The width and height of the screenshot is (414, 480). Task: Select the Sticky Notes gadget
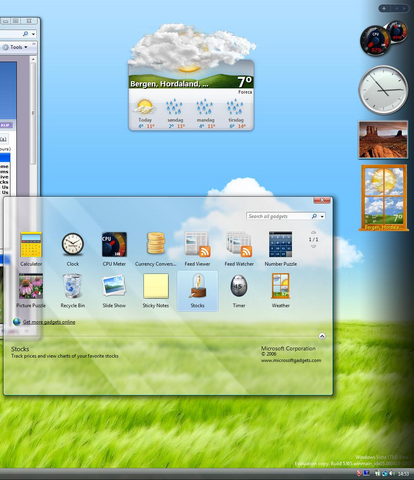click(x=156, y=290)
